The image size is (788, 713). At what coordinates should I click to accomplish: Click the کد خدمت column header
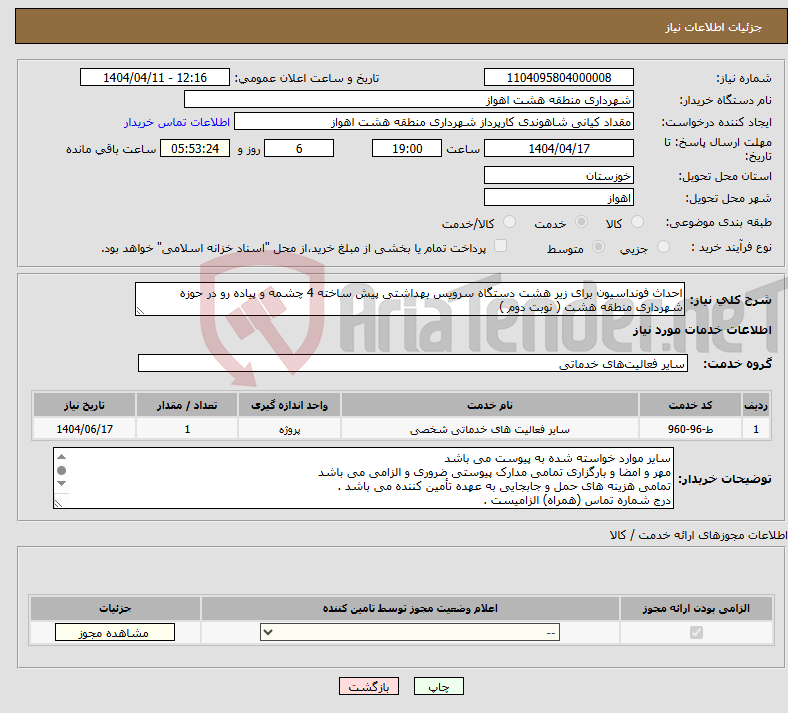point(691,405)
